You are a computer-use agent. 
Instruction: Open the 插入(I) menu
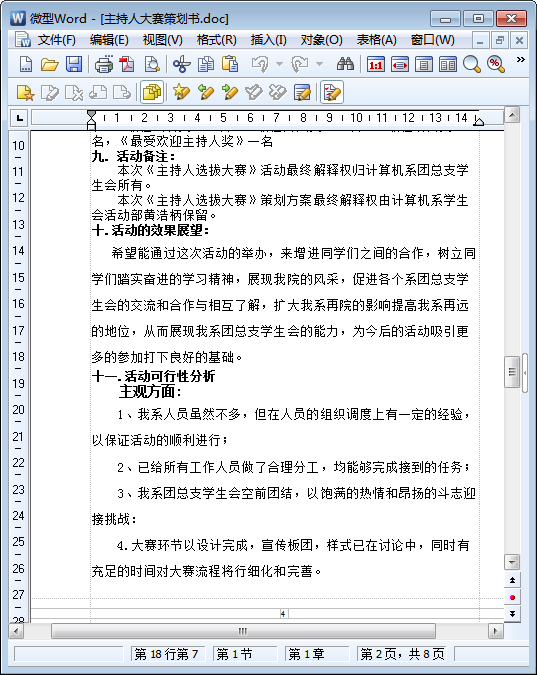[268, 40]
